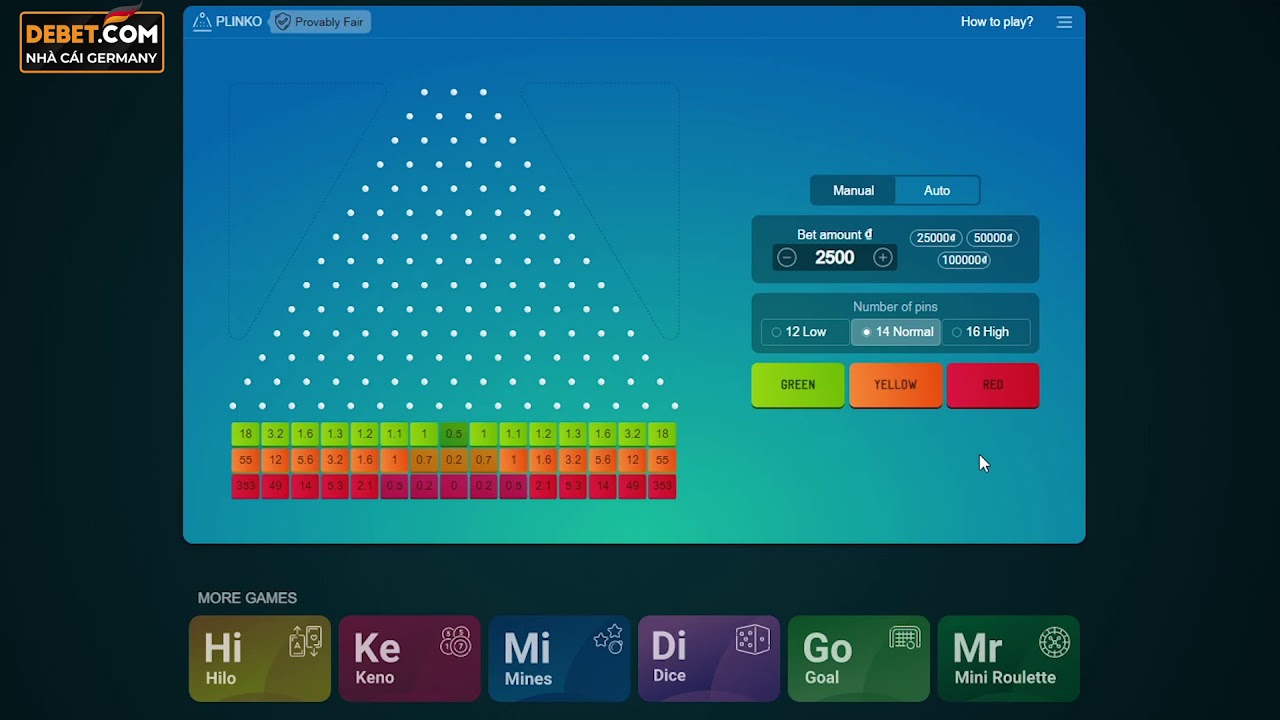
Task: Increase bet with the plus icon
Action: (882, 258)
